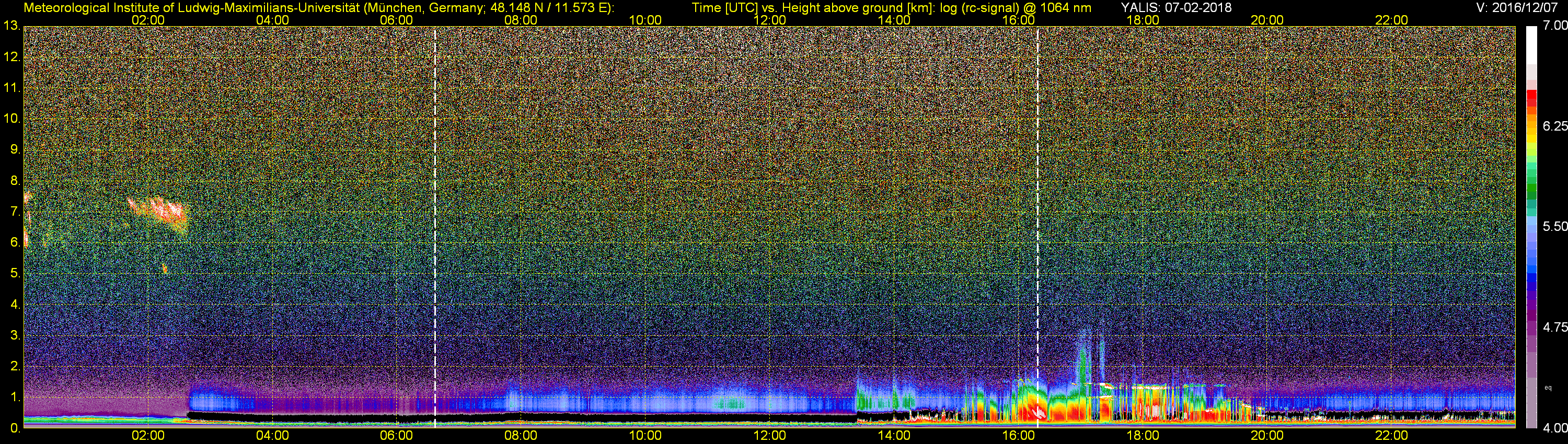This screenshot has height=444, width=1568.
Task: Click the 12:00 label on the top axis
Action: tap(769, 20)
